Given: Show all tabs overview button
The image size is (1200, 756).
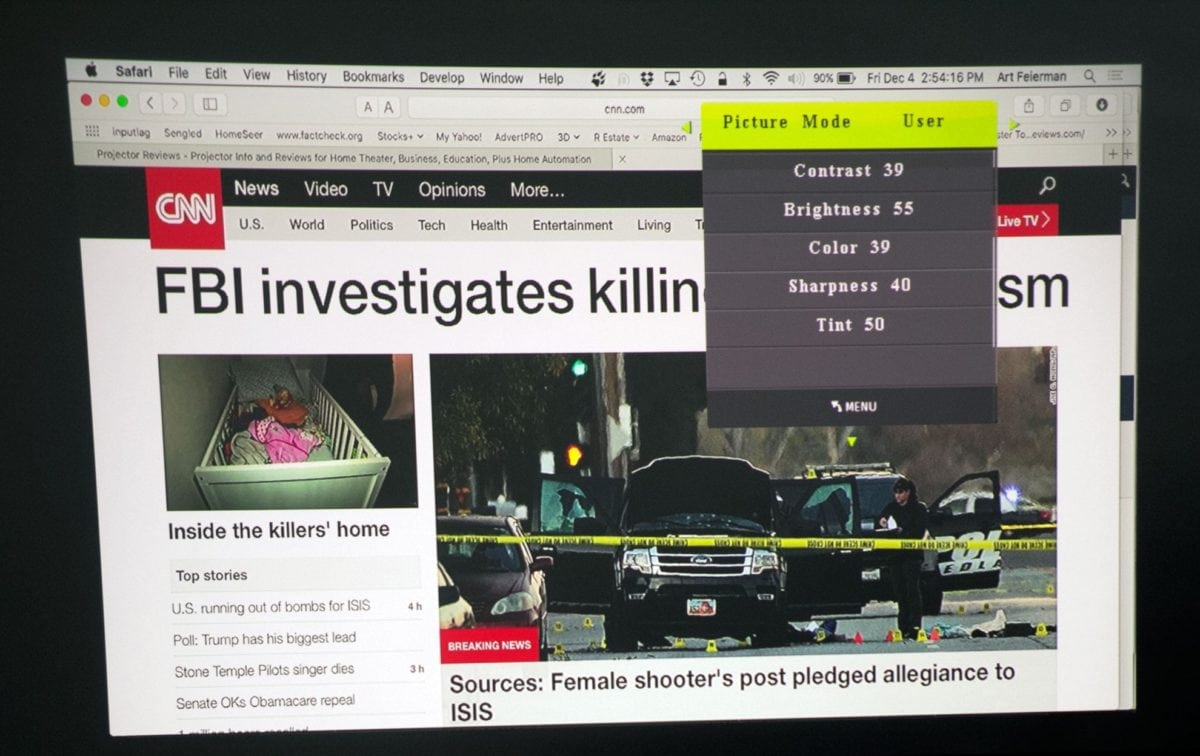Looking at the screenshot, I should click(x=1065, y=105).
